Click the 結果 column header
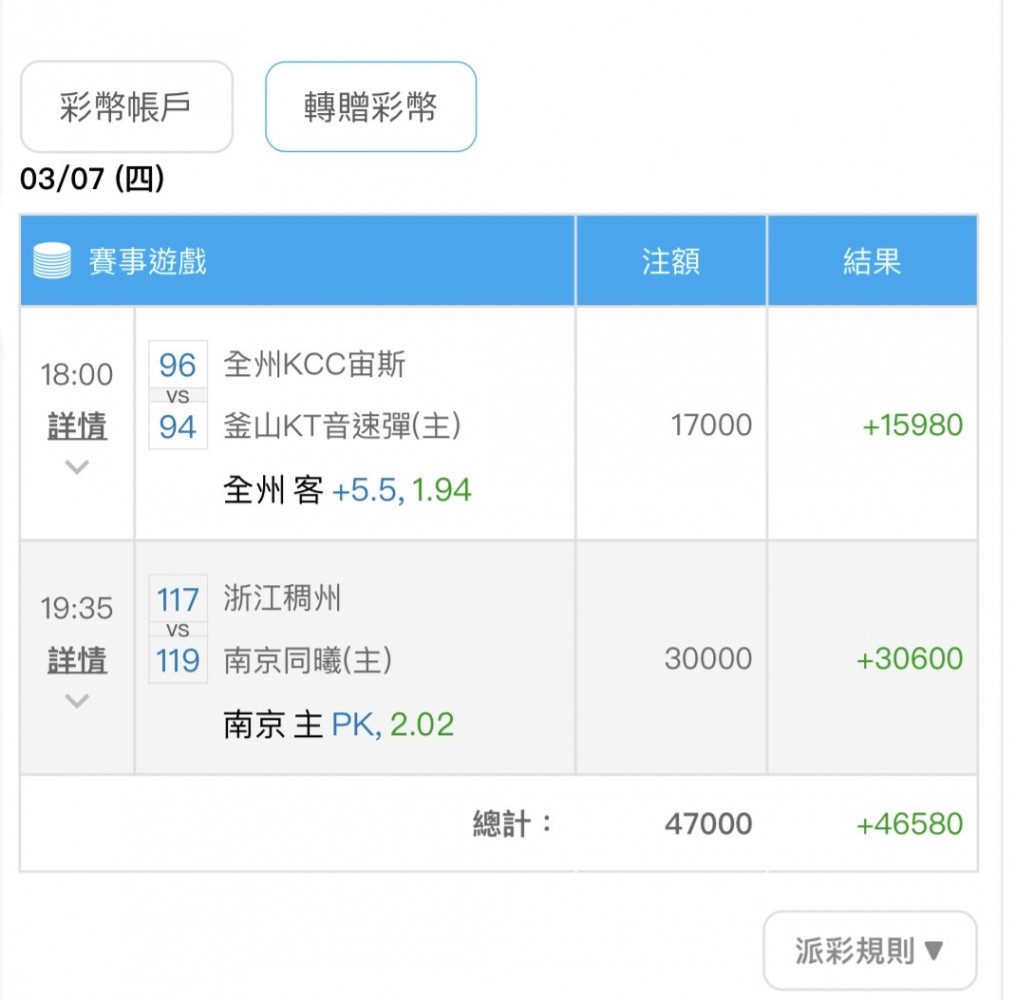This screenshot has height=1000, width=1015. (x=872, y=261)
